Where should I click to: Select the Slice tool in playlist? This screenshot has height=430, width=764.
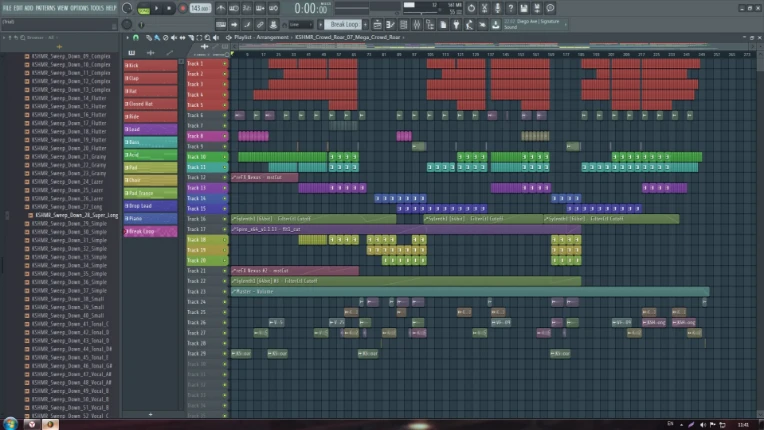point(191,37)
